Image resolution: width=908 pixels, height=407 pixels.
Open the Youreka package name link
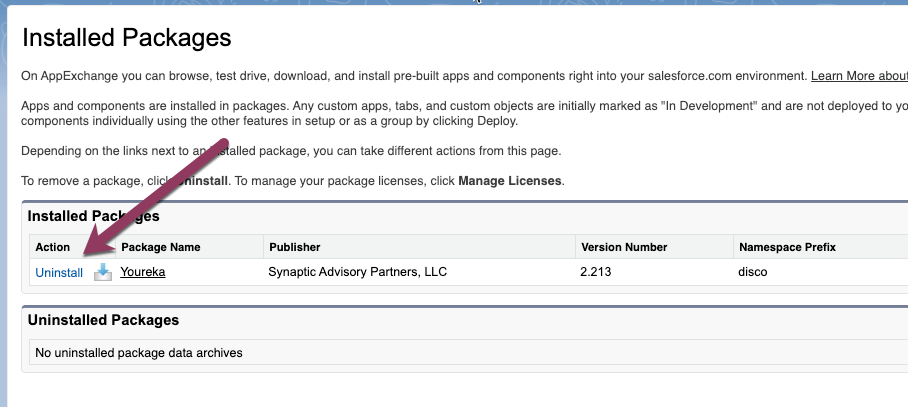click(143, 272)
